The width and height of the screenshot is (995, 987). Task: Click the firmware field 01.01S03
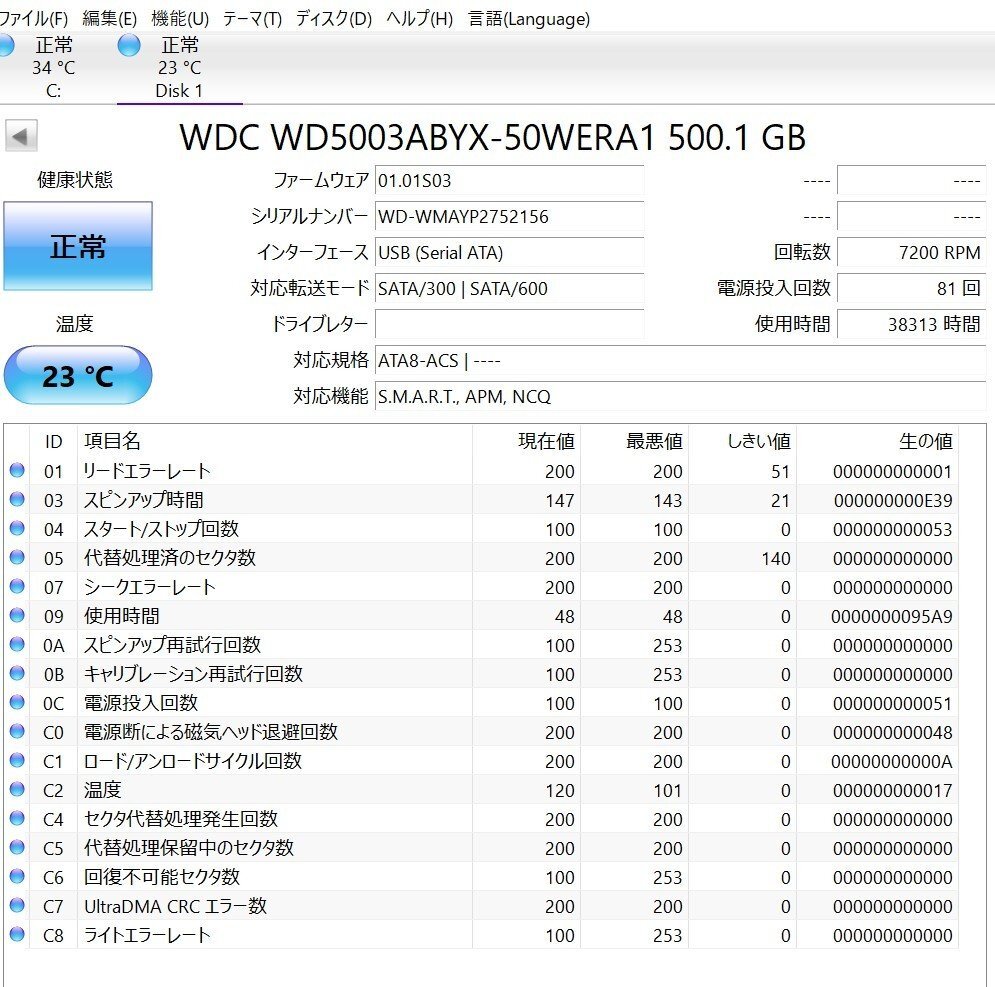(x=510, y=180)
